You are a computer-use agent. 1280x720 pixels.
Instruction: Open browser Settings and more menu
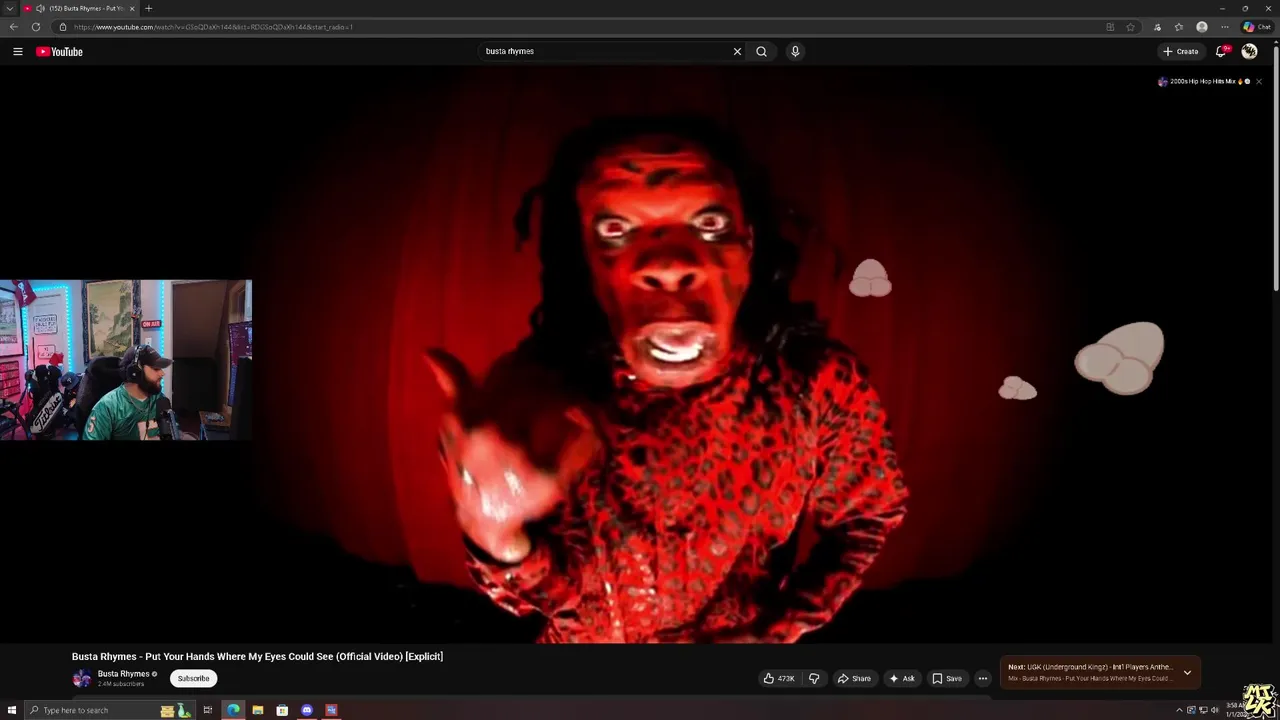tap(1224, 27)
